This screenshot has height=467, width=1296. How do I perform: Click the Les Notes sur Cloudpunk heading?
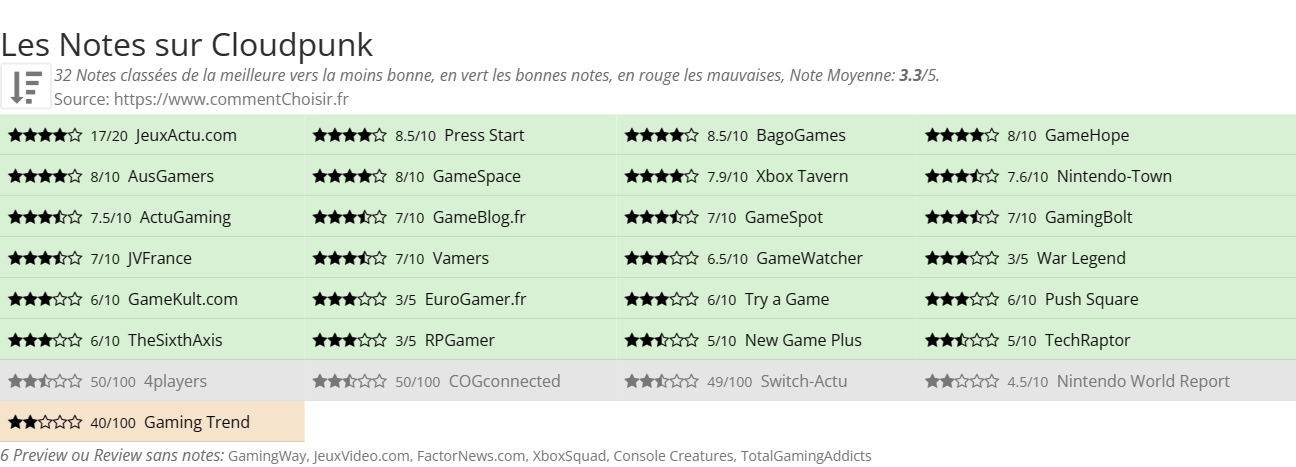point(187,44)
